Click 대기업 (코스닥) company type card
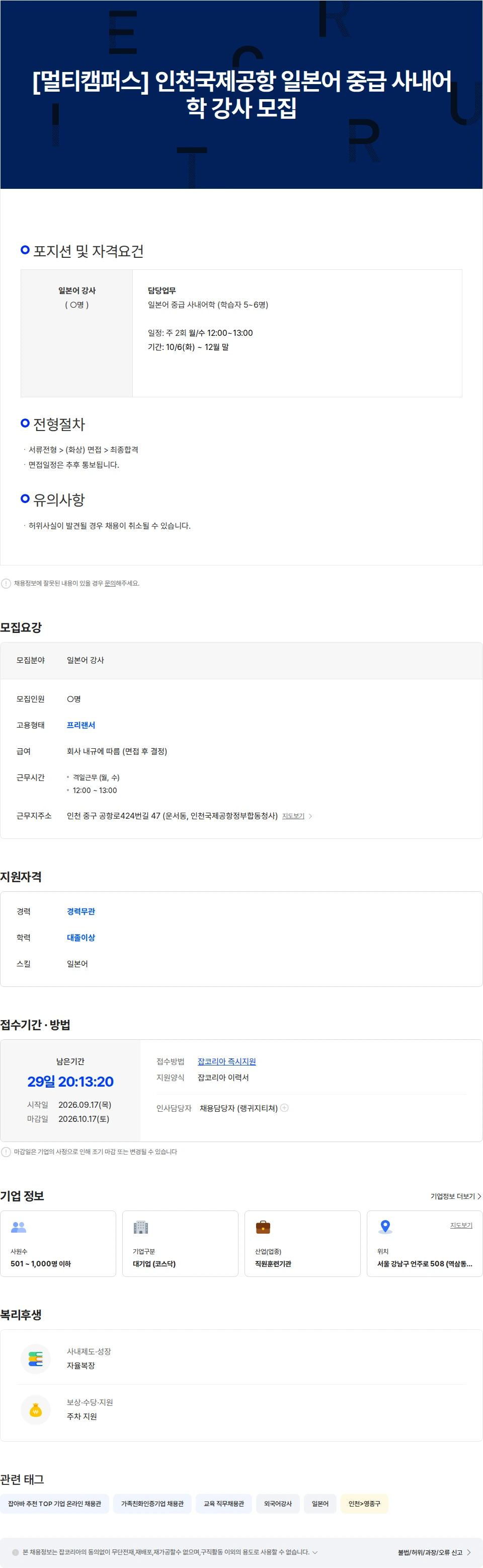 click(180, 1244)
